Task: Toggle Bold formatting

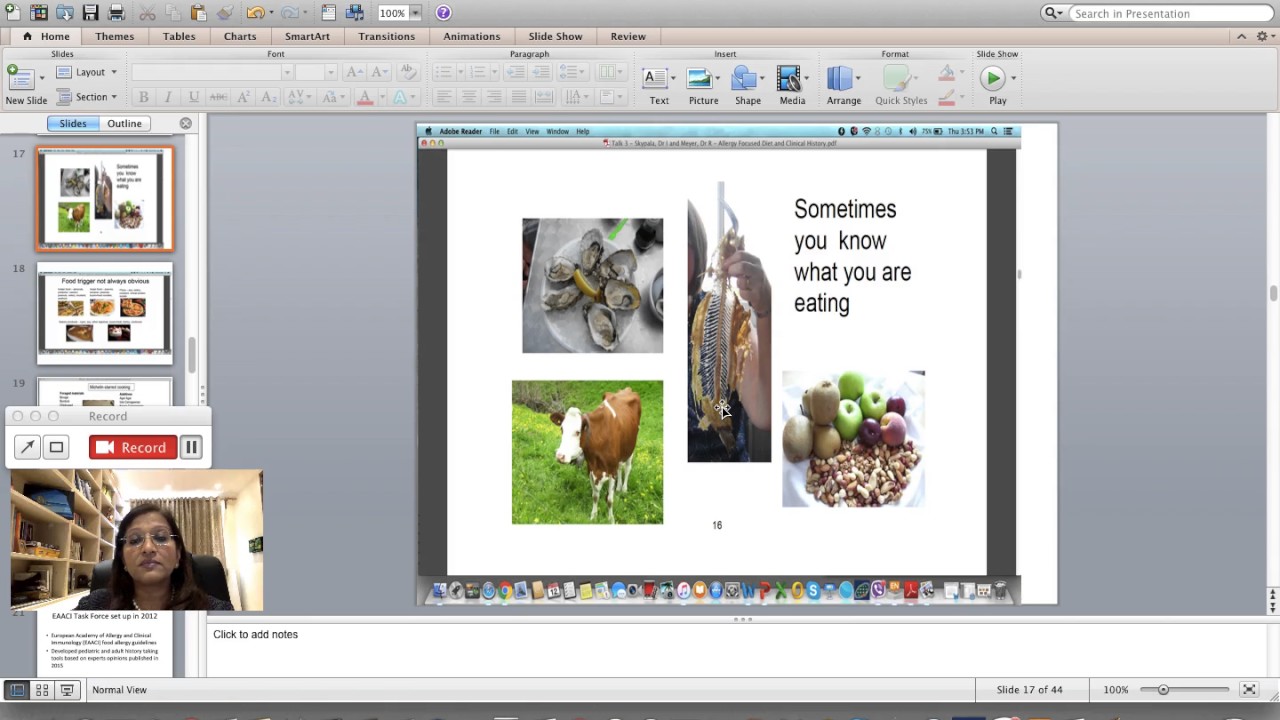Action: pos(143,97)
